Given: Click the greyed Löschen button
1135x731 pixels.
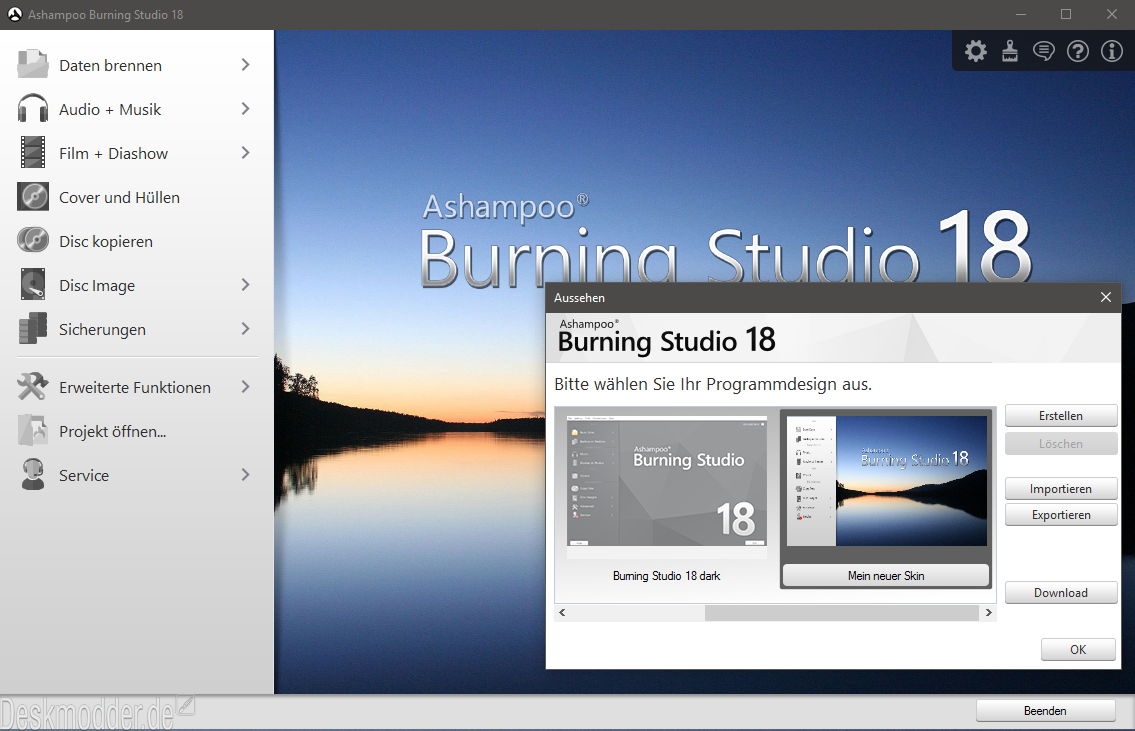Looking at the screenshot, I should point(1060,444).
